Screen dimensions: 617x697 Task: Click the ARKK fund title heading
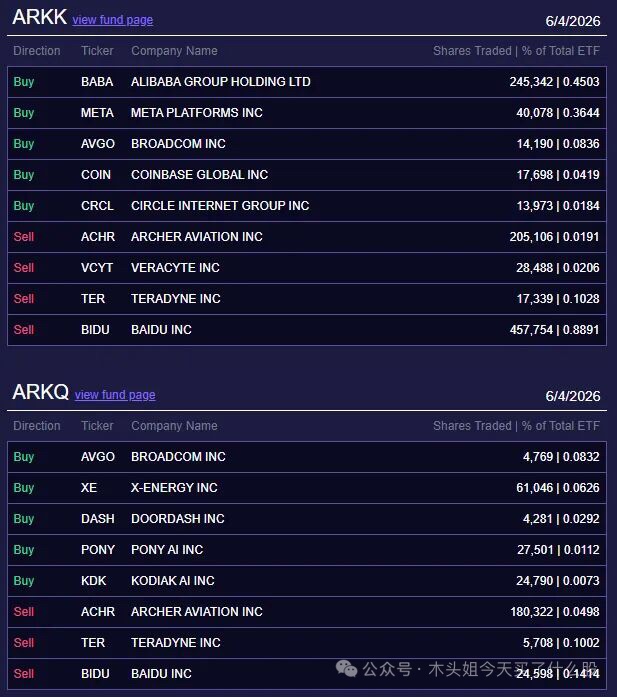tap(40, 17)
